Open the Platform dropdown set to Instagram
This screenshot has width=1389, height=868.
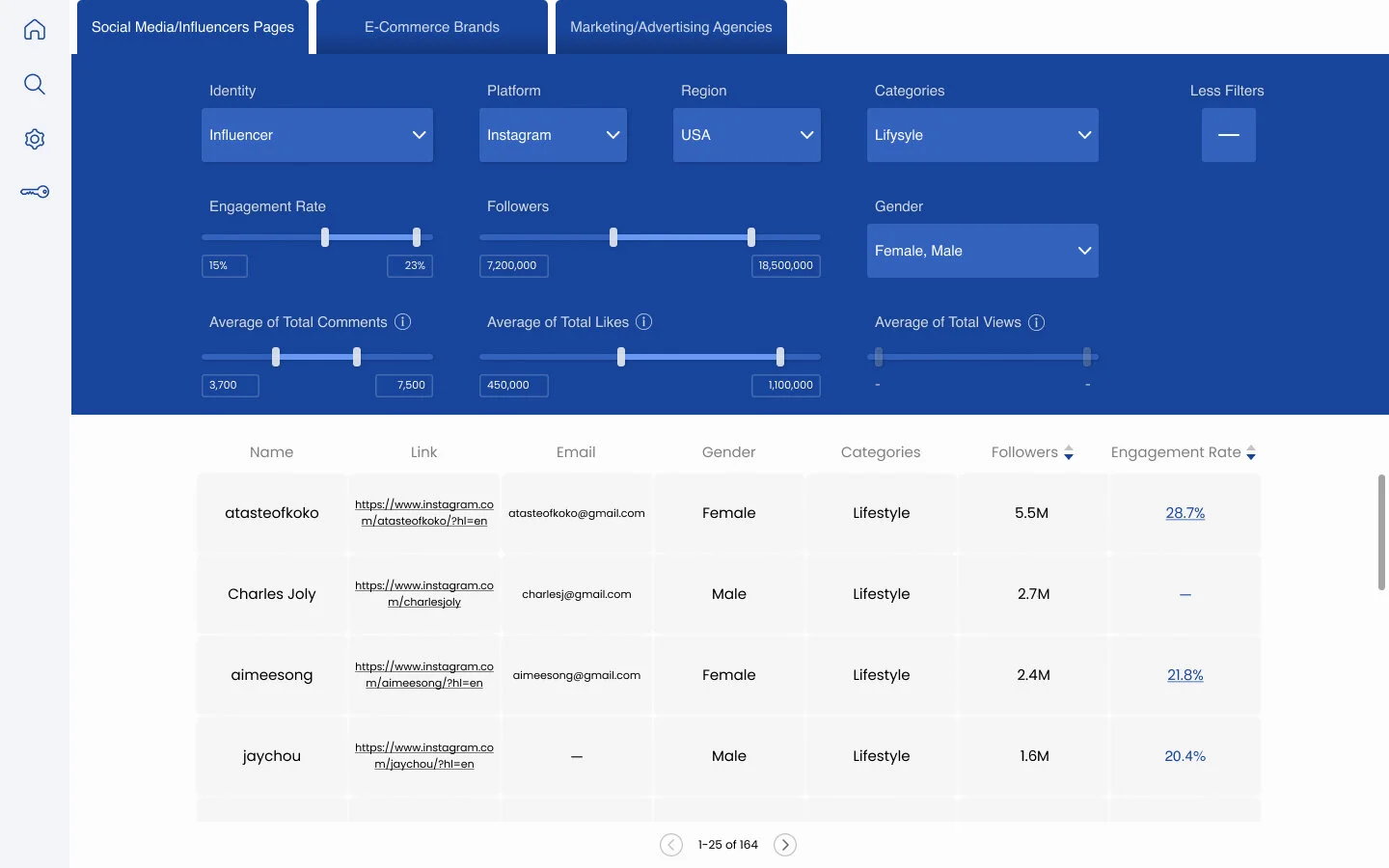tap(554, 135)
